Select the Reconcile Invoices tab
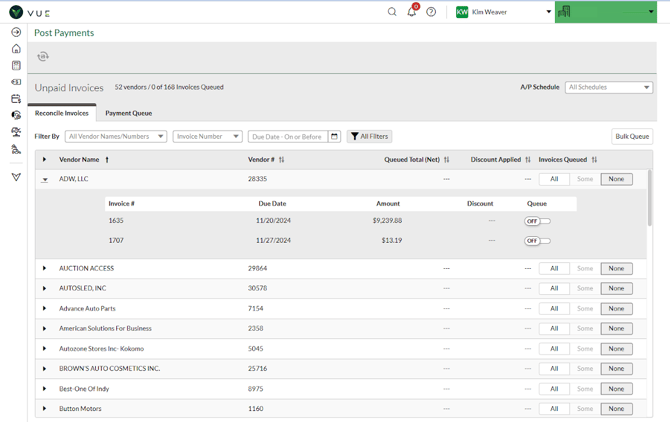 pos(62,113)
